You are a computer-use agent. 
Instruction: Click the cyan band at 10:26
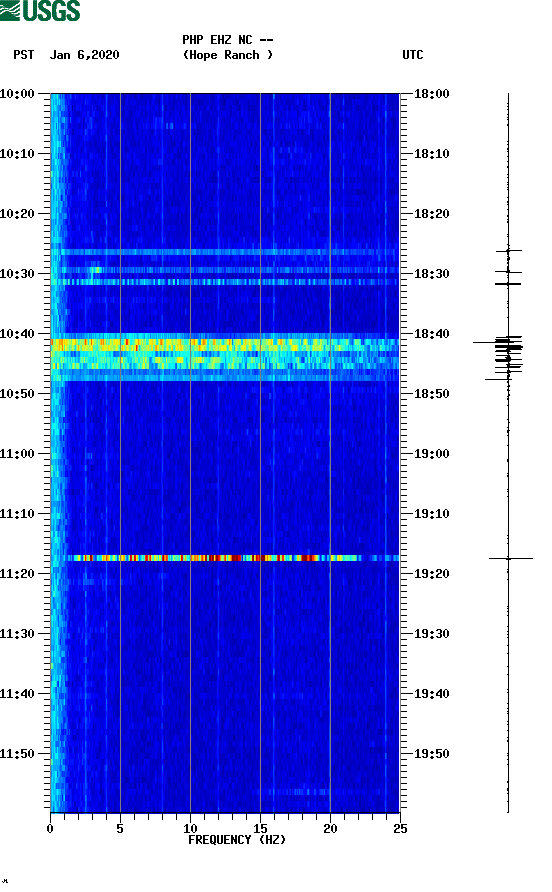point(225,252)
